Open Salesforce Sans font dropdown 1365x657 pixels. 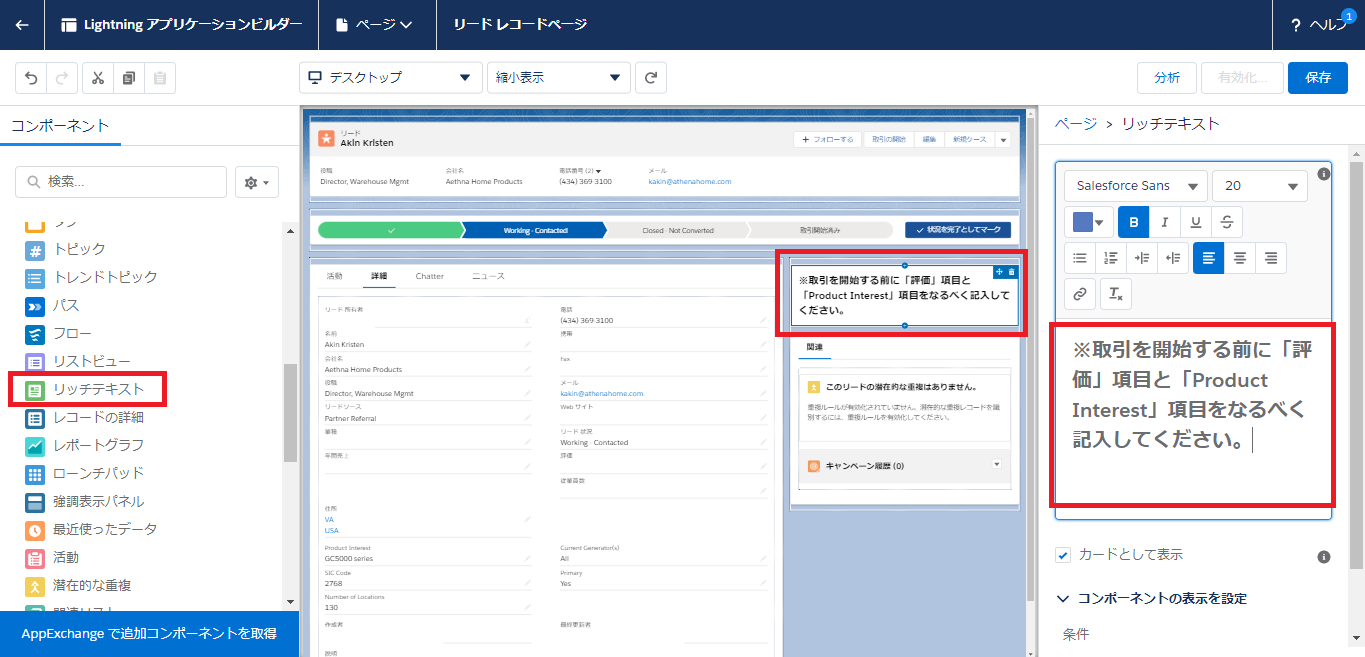coord(1136,186)
